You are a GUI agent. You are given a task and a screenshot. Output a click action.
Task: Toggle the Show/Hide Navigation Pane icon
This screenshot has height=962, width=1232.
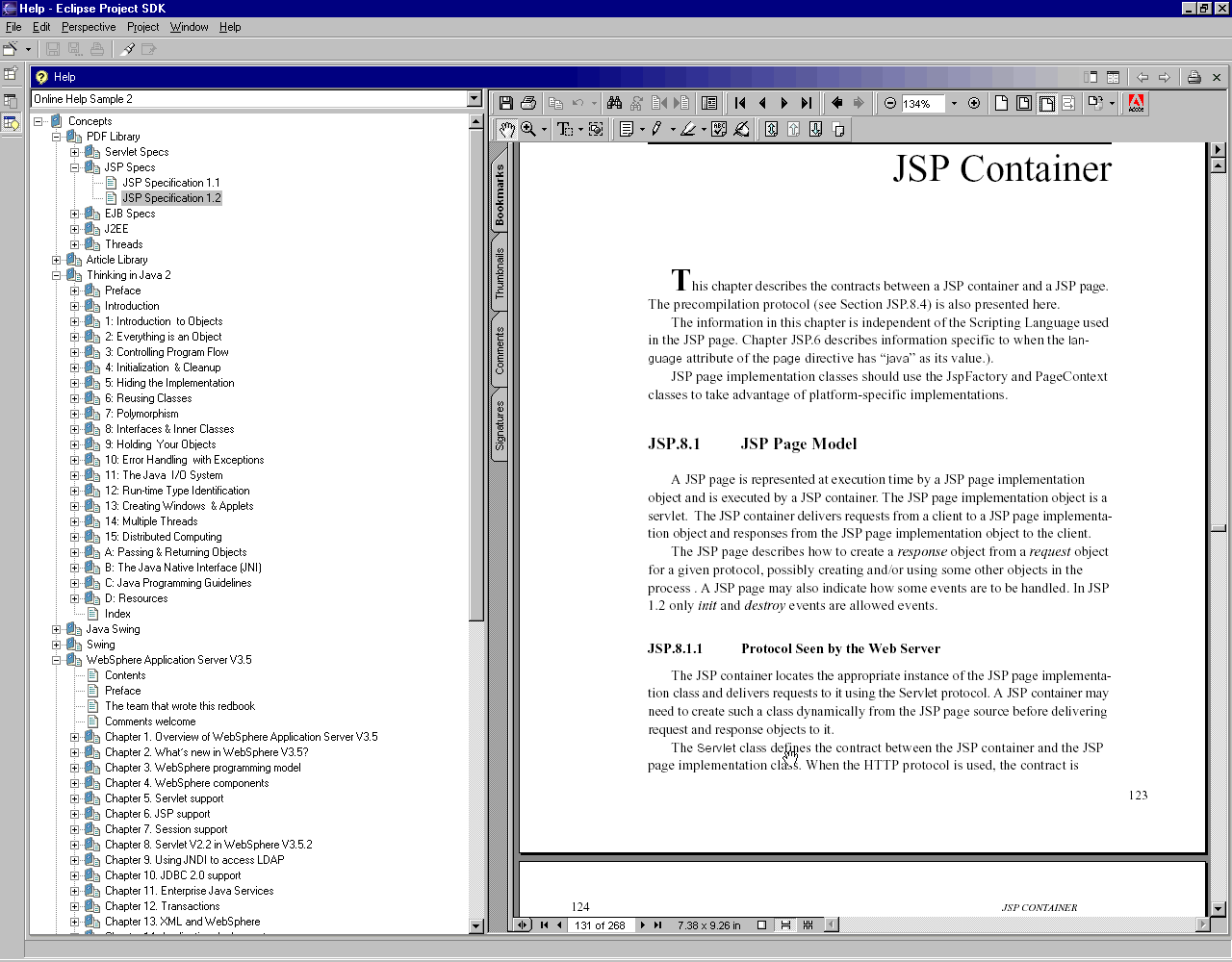click(x=709, y=103)
